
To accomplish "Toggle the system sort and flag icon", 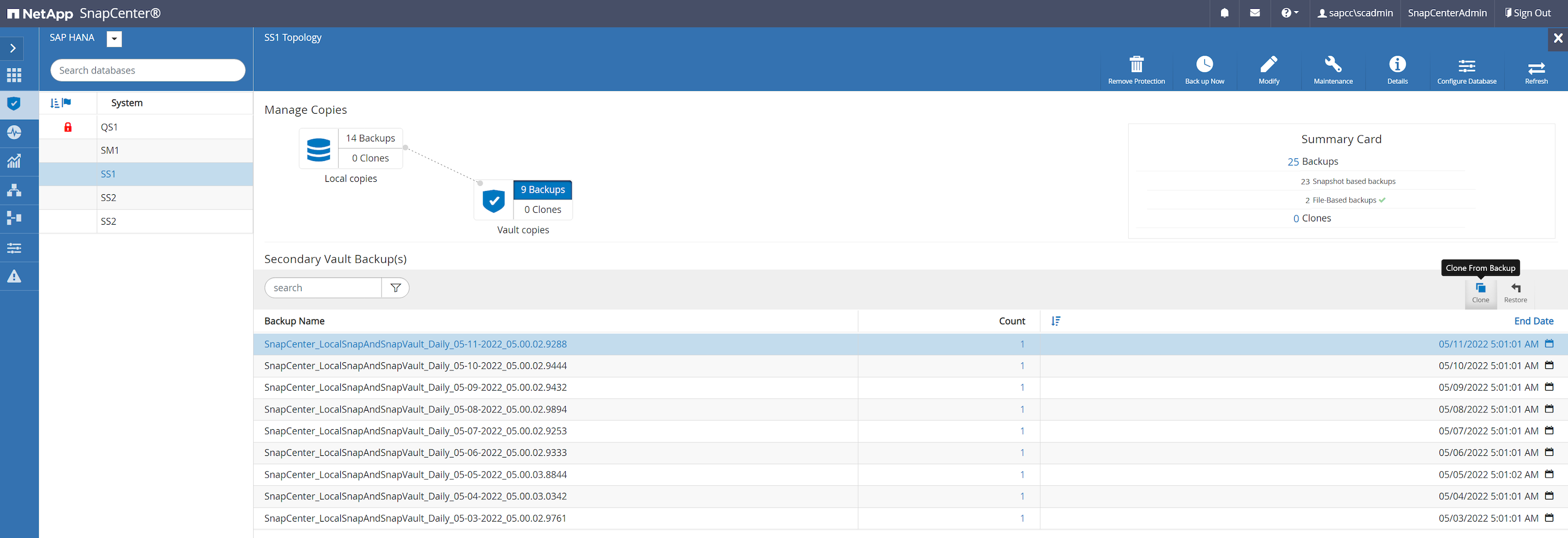I will pos(61,103).
